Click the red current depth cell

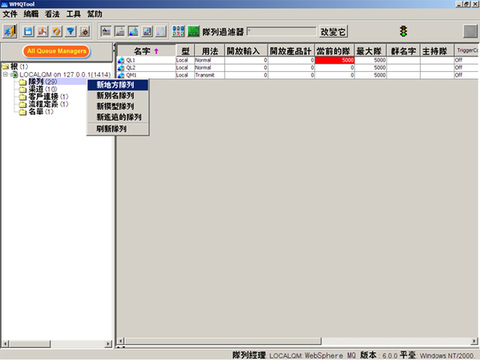335,60
